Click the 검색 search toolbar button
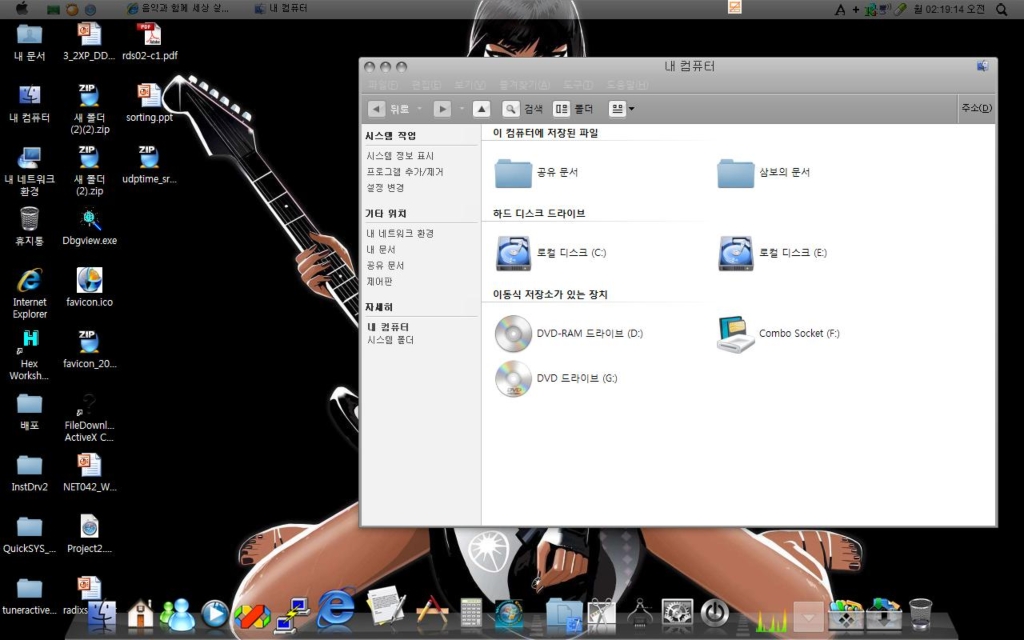Image resolution: width=1024 pixels, height=640 pixels. click(522, 109)
